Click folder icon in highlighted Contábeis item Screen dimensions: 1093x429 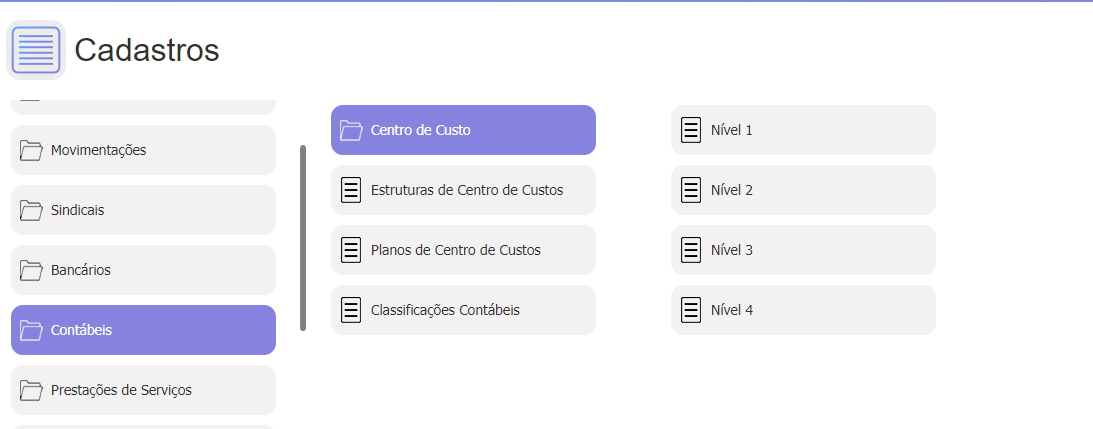(31, 330)
